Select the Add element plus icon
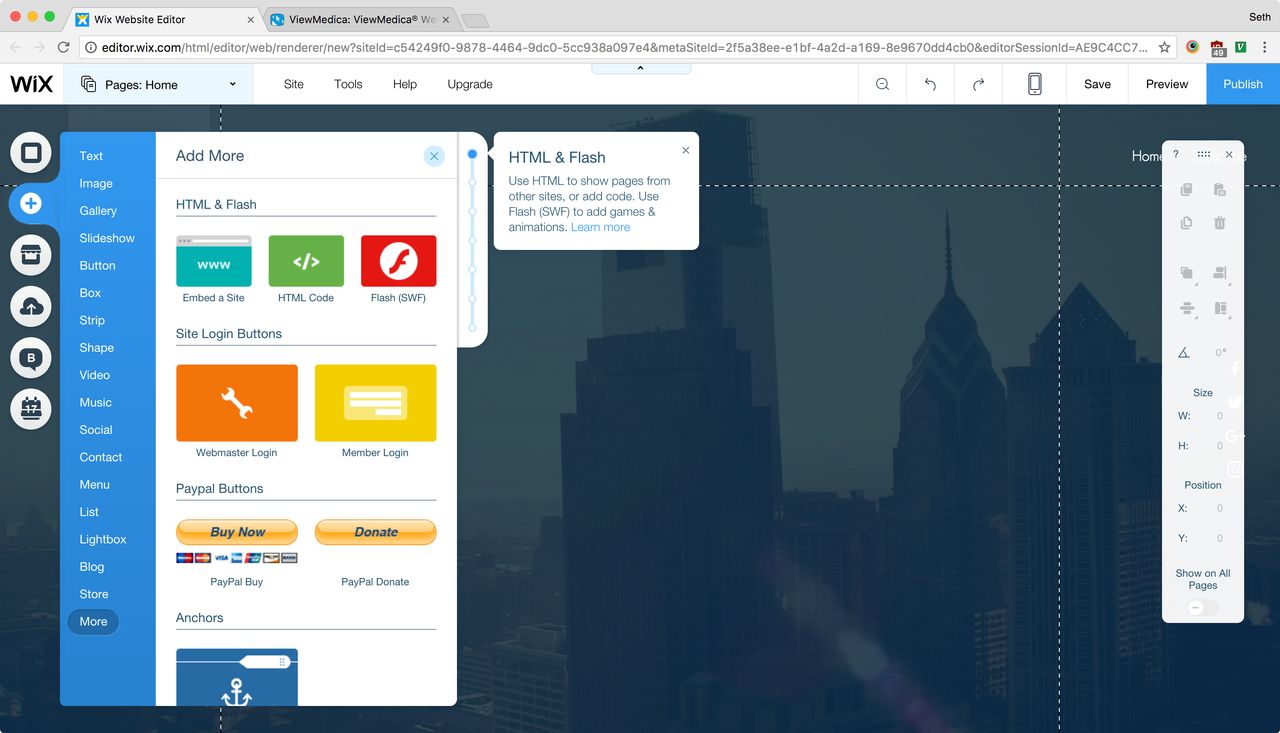1280x733 pixels. pos(30,204)
